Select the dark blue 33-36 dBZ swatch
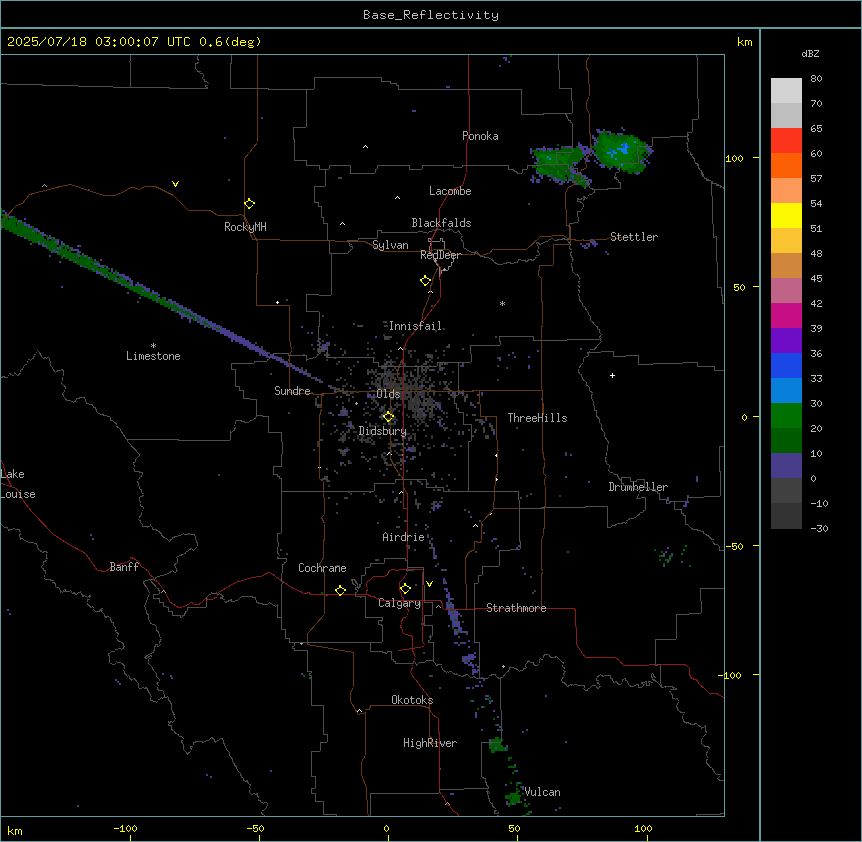 pyautogui.click(x=786, y=365)
